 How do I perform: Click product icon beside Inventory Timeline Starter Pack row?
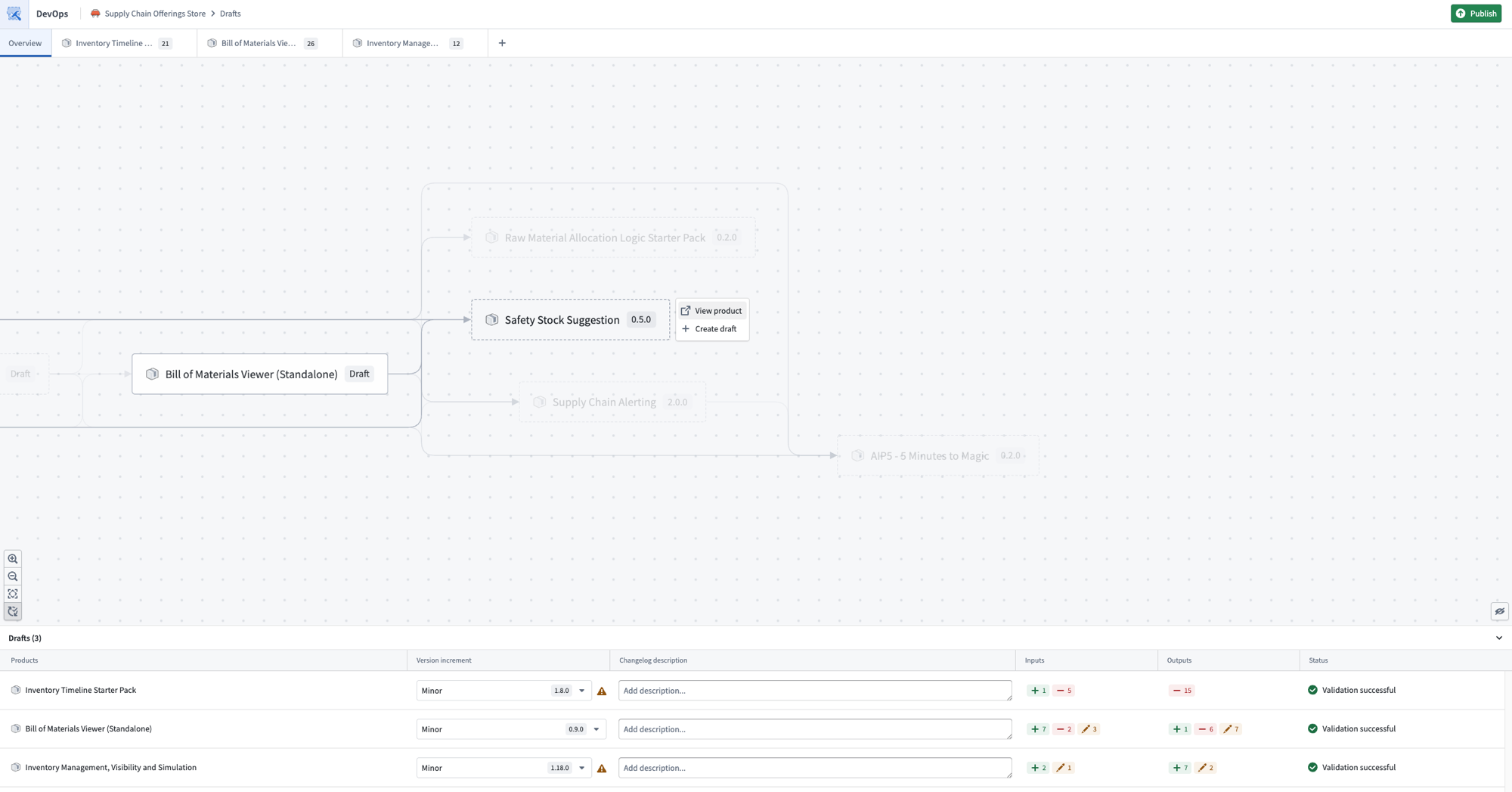pos(16,690)
